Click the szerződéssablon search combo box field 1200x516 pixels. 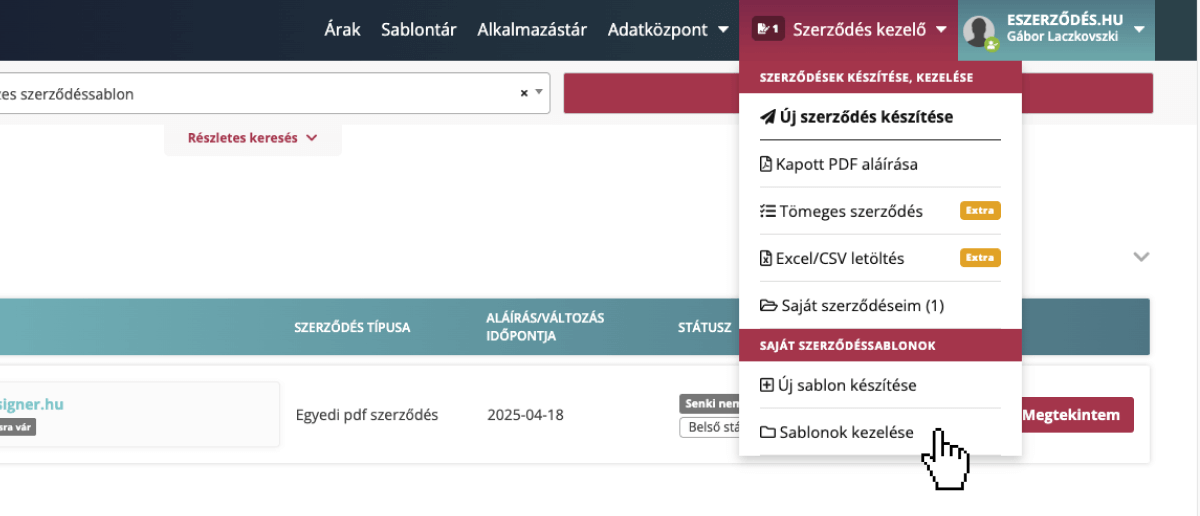pos(250,94)
